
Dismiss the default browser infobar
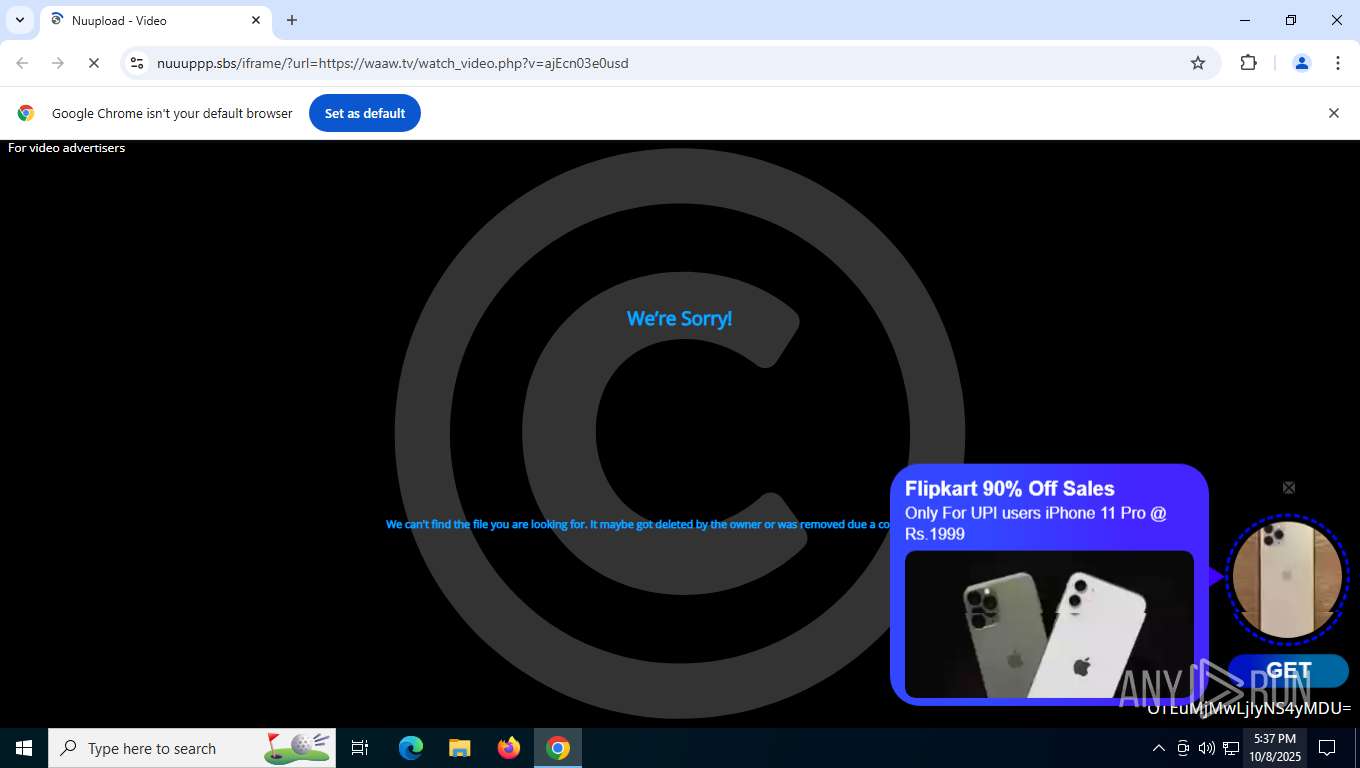pos(1333,113)
